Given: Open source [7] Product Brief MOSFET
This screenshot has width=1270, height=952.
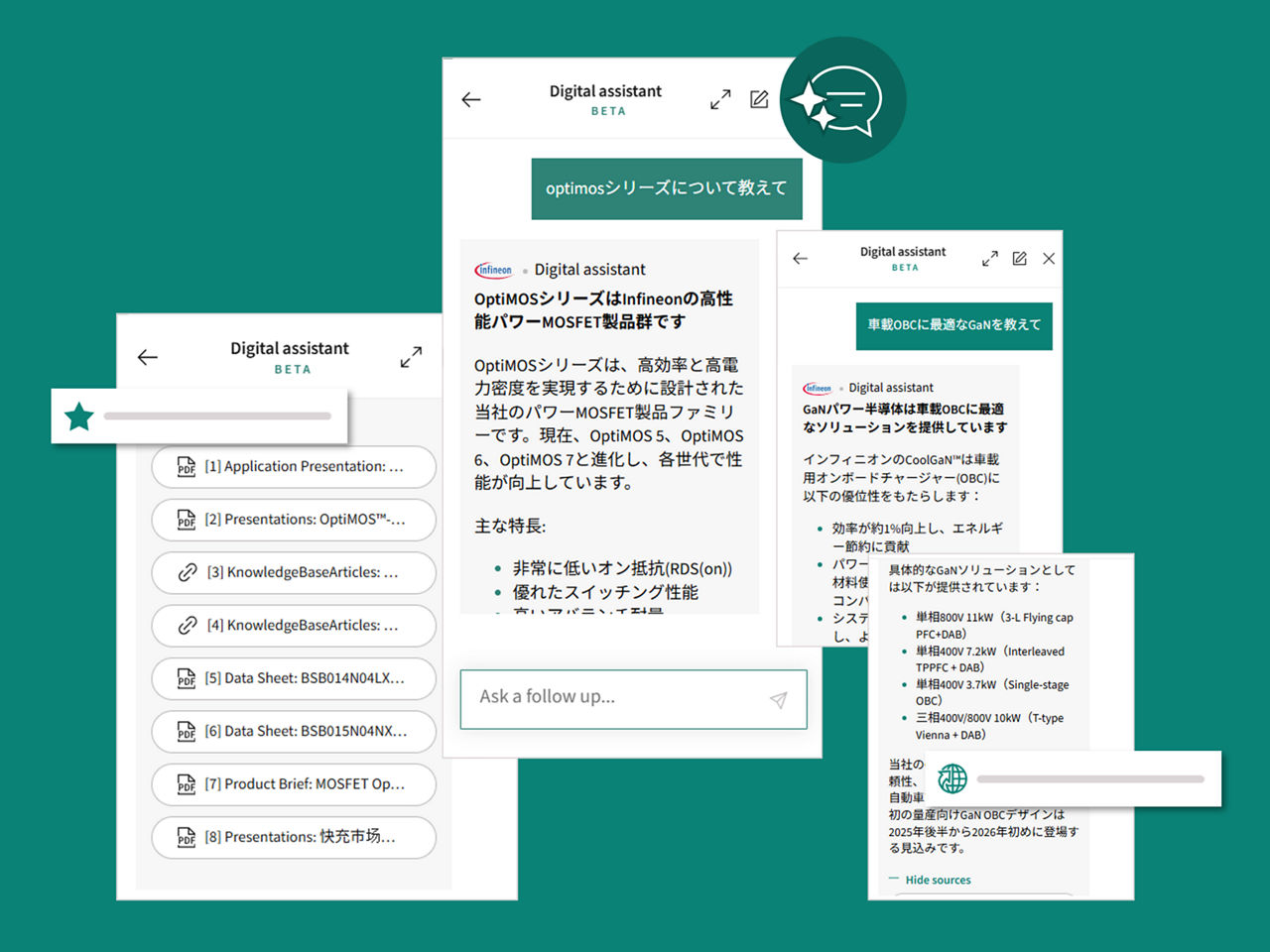Looking at the screenshot, I should 294,784.
